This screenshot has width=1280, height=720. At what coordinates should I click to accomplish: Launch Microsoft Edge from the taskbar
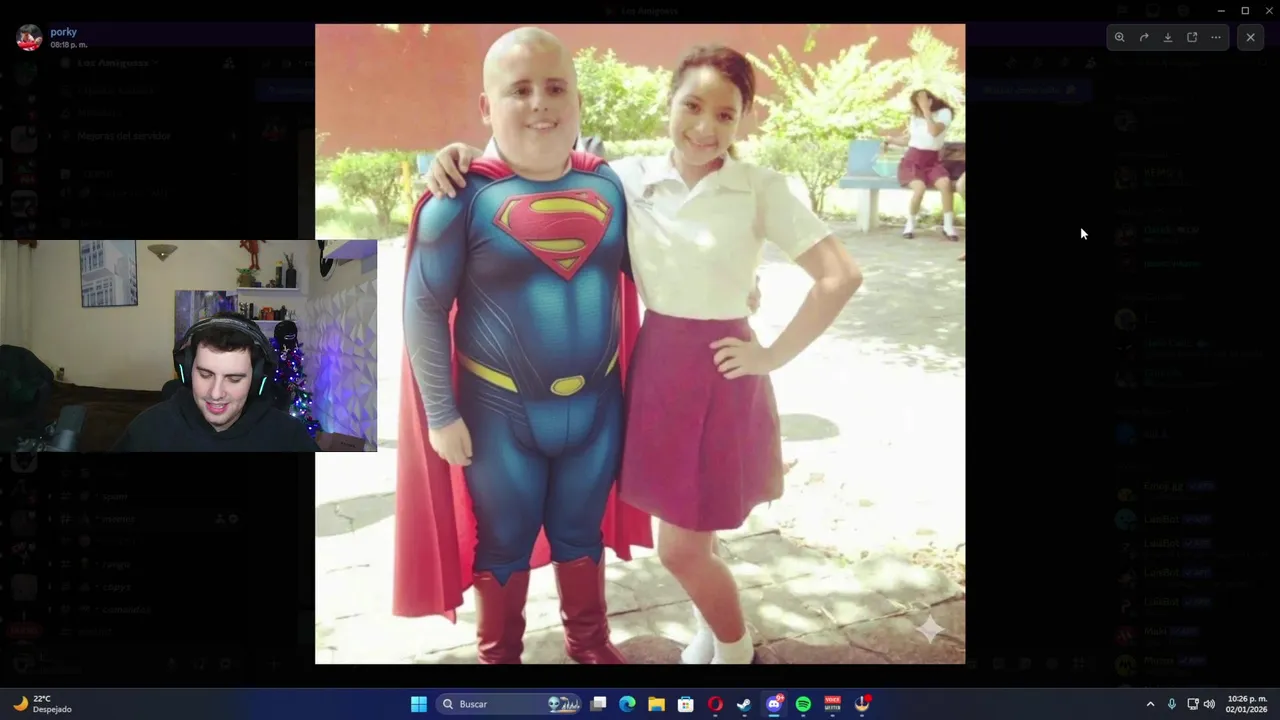[627, 704]
